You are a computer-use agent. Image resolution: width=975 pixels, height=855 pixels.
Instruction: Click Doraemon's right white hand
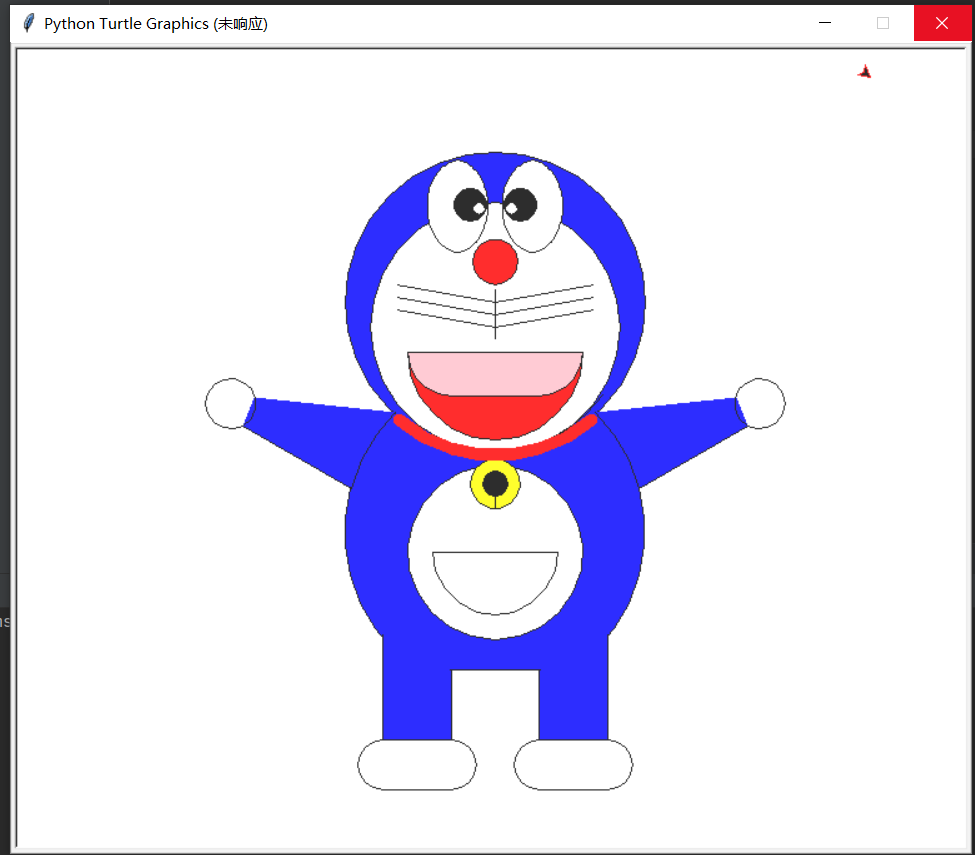[760, 403]
